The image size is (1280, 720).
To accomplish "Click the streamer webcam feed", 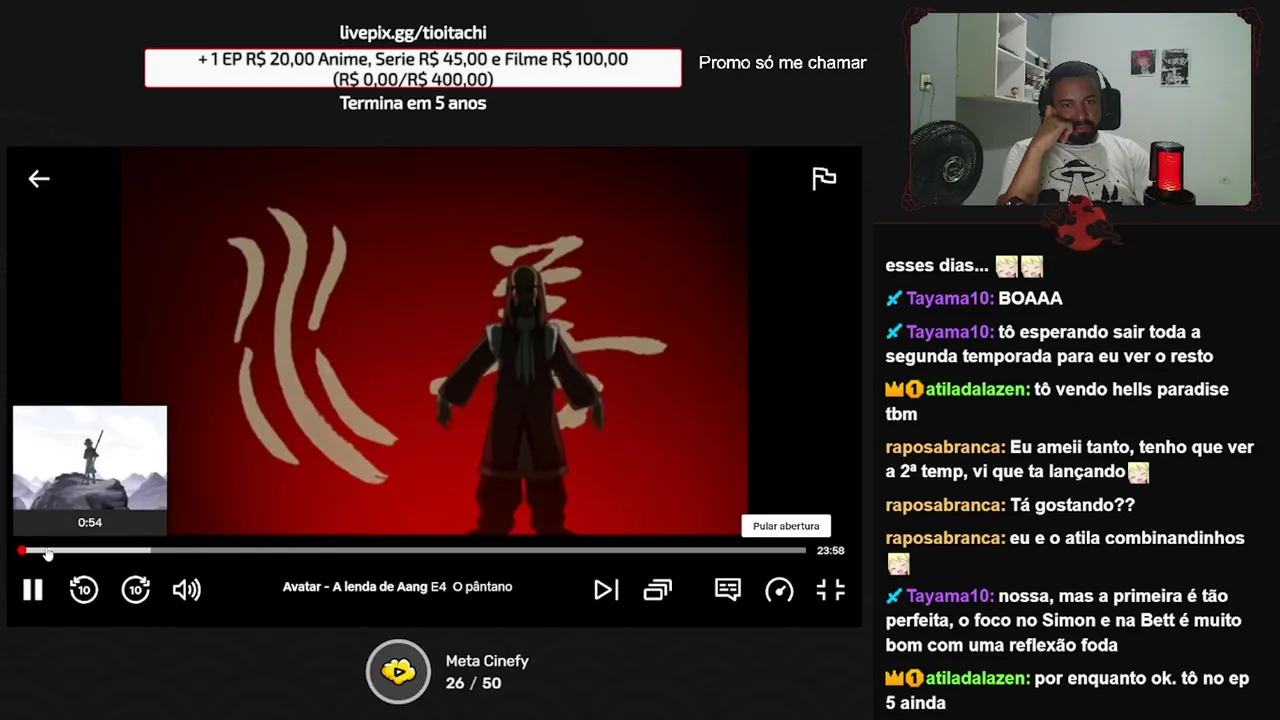I will click(x=1081, y=109).
